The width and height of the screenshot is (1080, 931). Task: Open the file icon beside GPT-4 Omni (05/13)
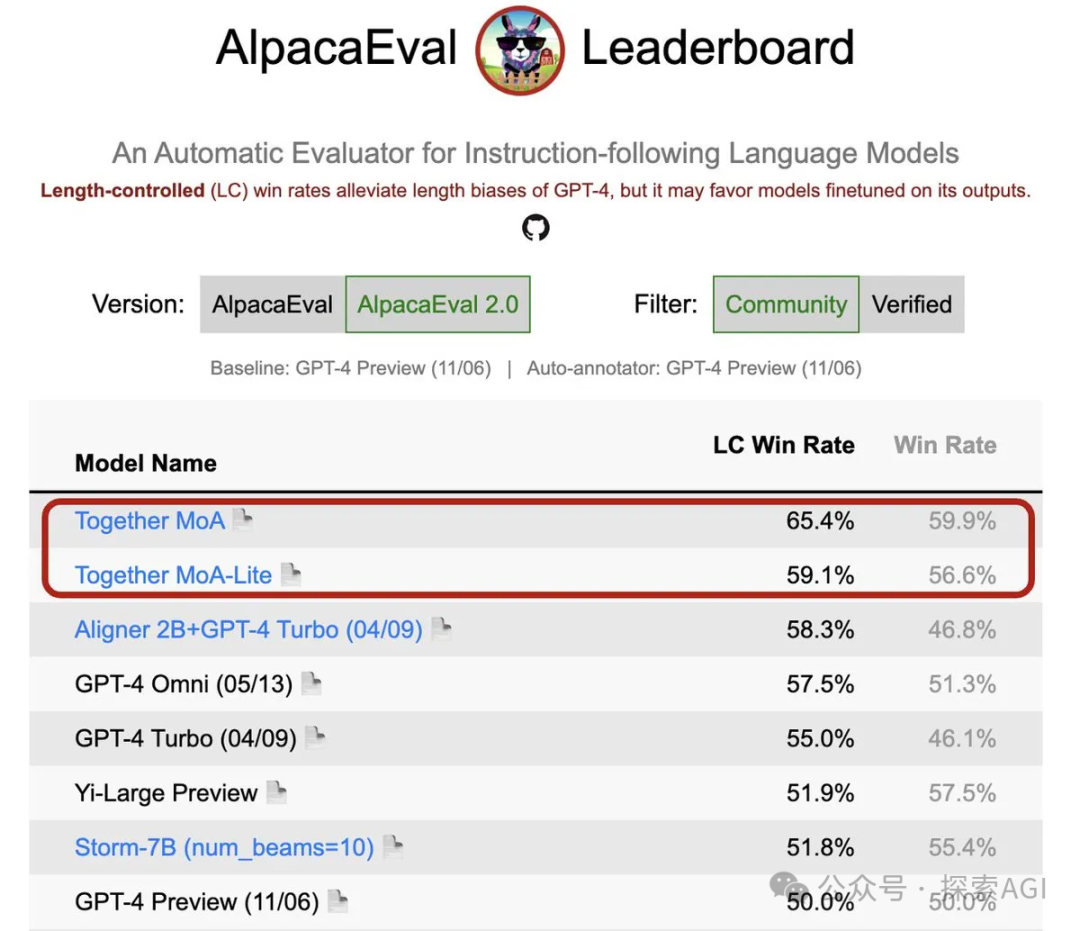click(311, 683)
